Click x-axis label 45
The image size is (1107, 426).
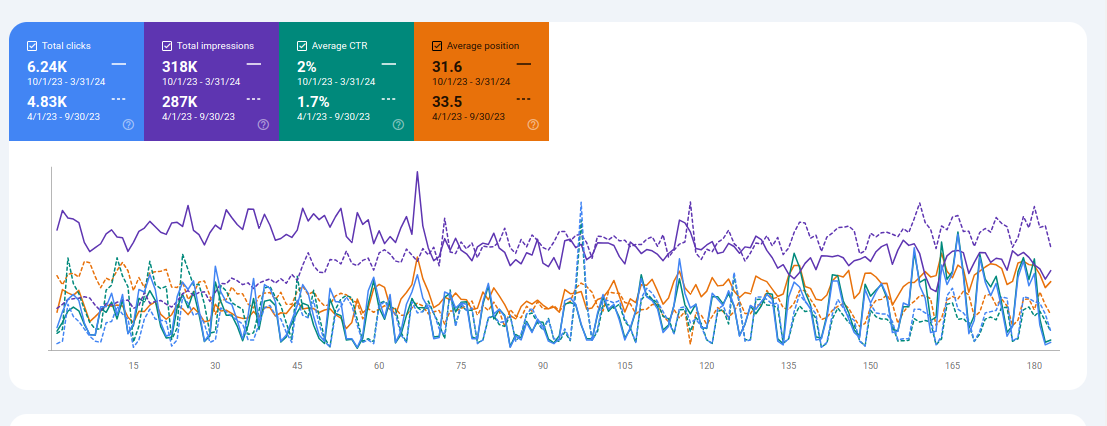pyautogui.click(x=297, y=366)
